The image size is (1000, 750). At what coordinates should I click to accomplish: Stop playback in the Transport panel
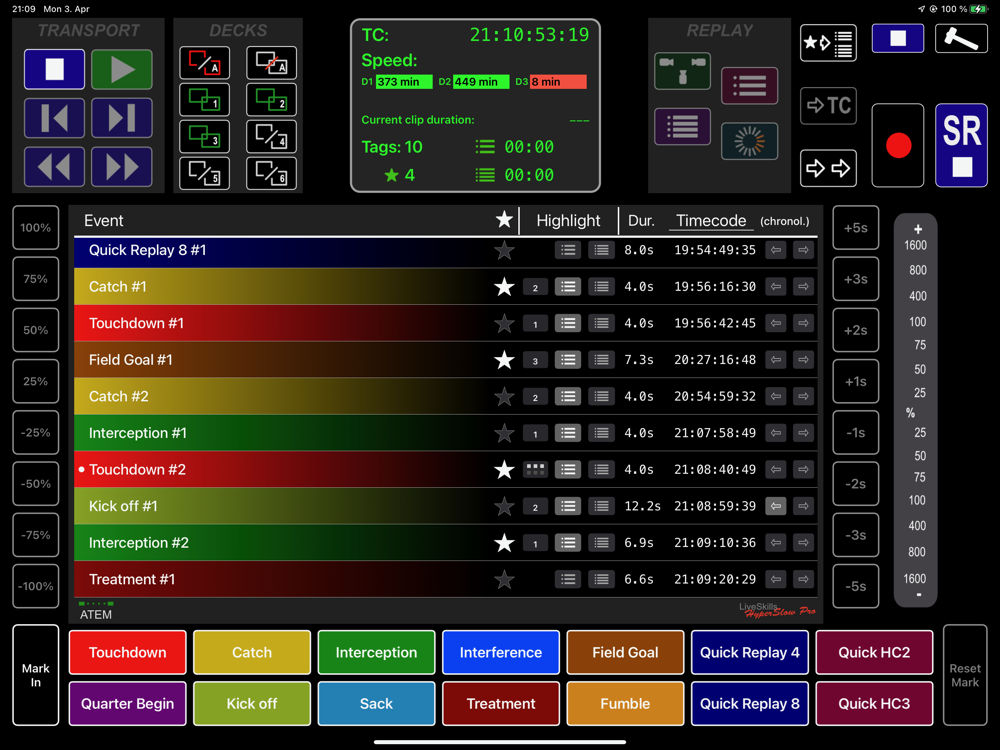tap(54, 69)
